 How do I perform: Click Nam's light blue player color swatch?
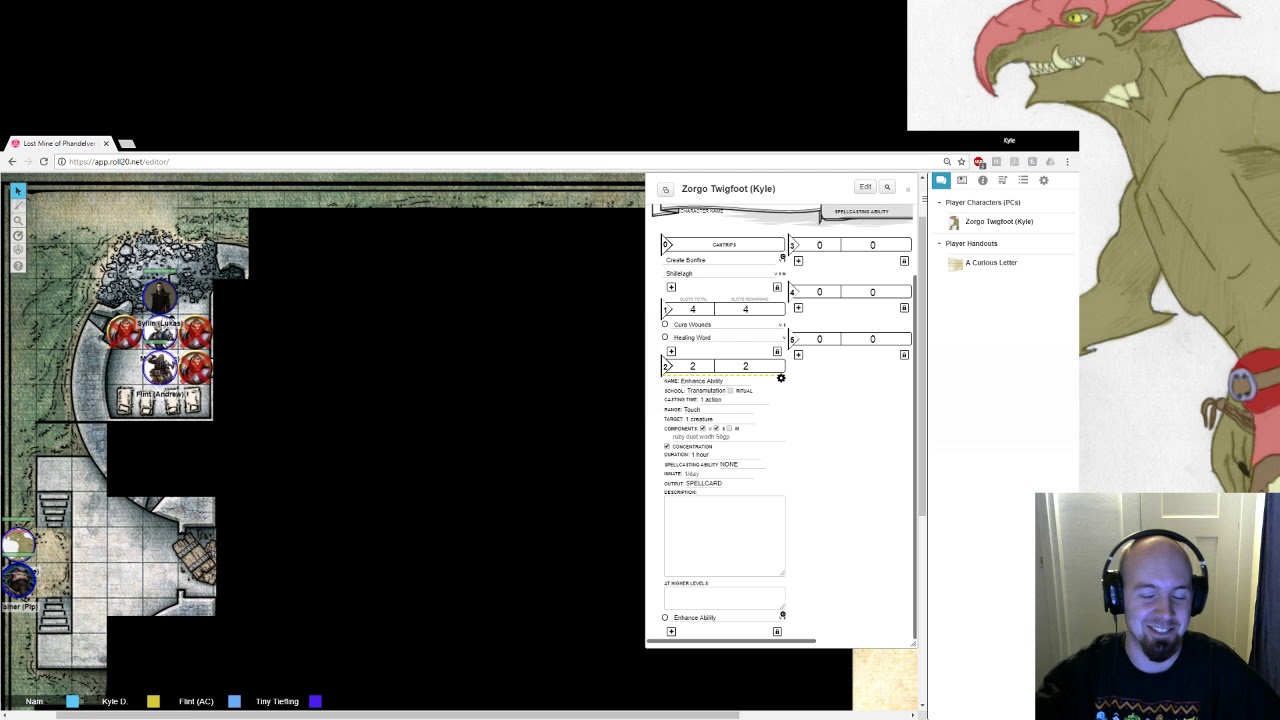click(x=72, y=702)
